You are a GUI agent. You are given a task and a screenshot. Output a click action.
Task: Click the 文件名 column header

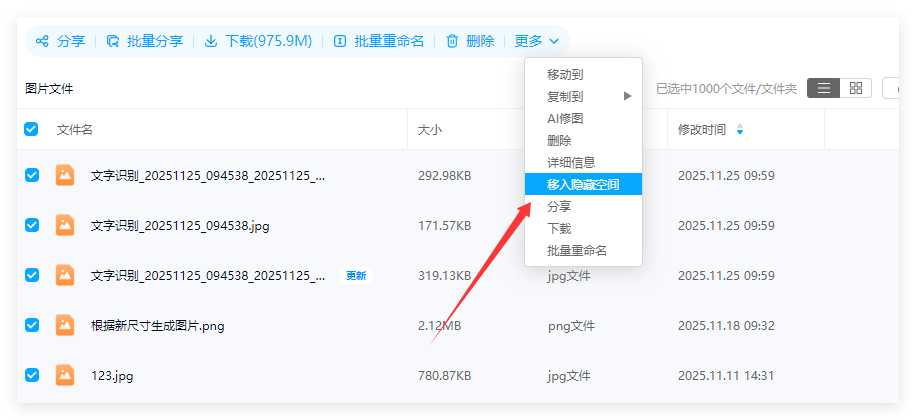pyautogui.click(x=75, y=129)
